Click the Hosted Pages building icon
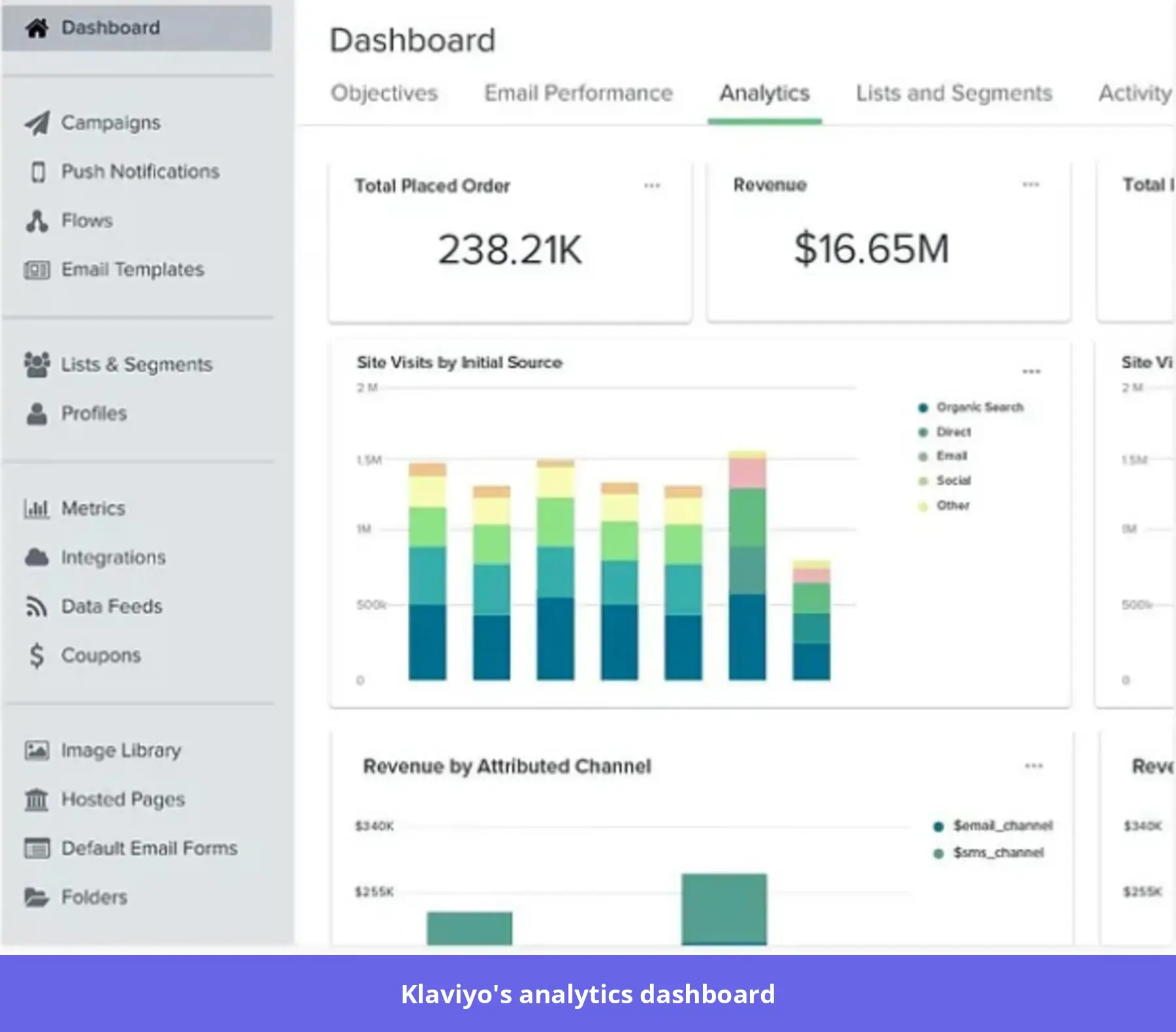 37,799
